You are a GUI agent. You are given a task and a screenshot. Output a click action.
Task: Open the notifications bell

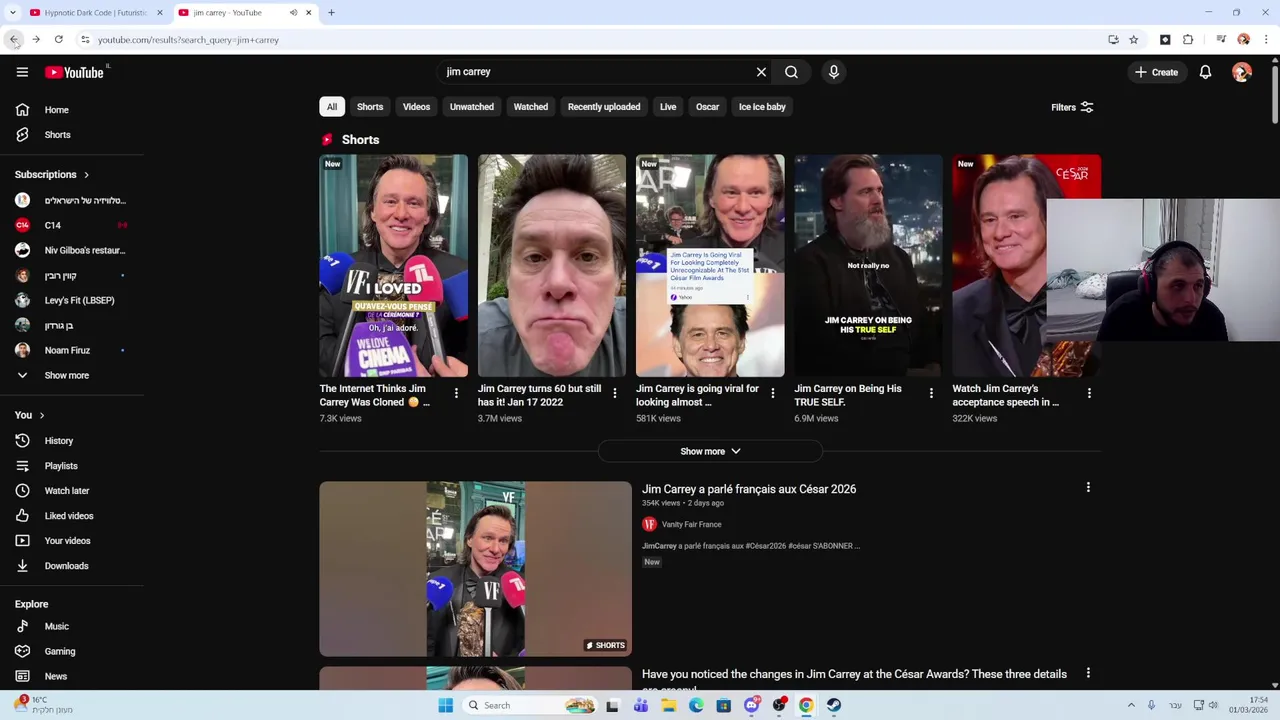point(1205,72)
